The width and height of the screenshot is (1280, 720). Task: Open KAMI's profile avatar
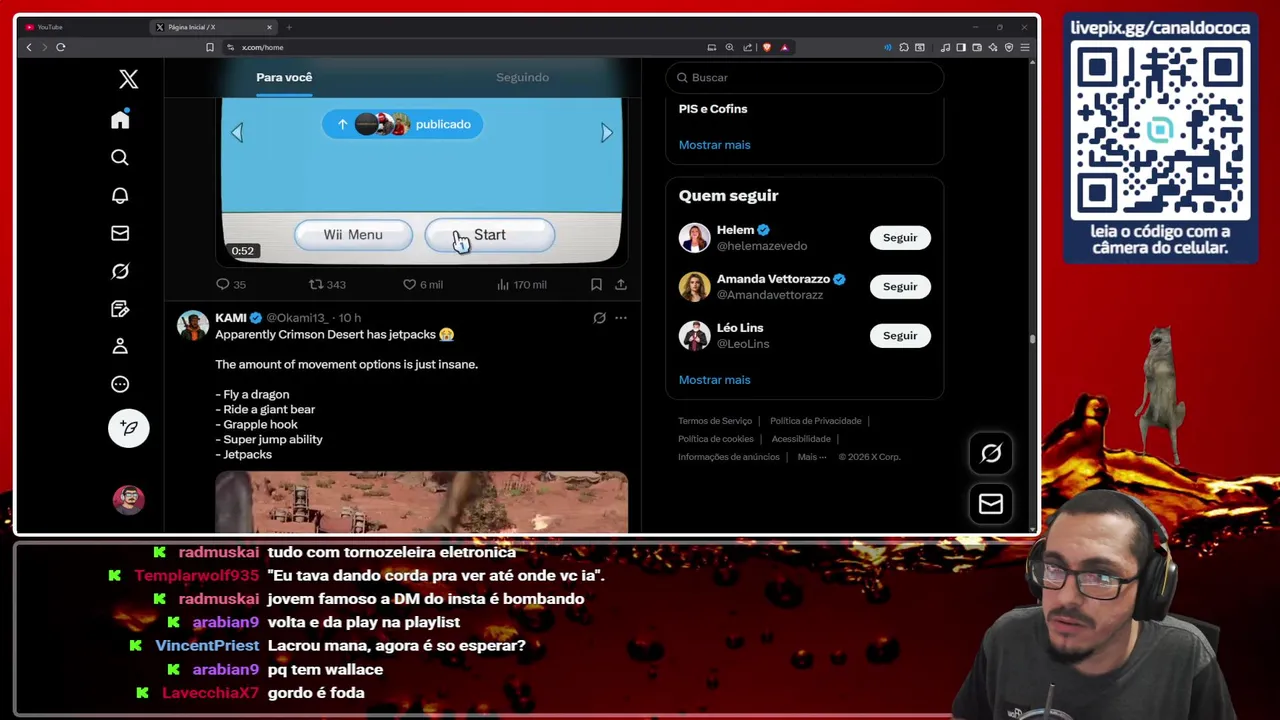click(x=193, y=326)
